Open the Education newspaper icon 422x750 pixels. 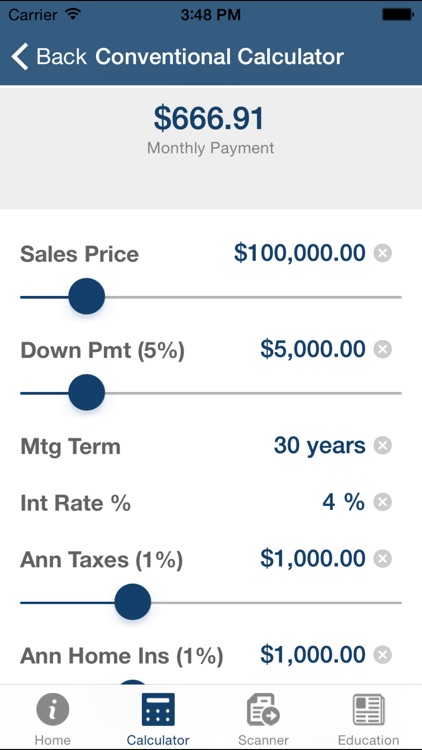368,710
